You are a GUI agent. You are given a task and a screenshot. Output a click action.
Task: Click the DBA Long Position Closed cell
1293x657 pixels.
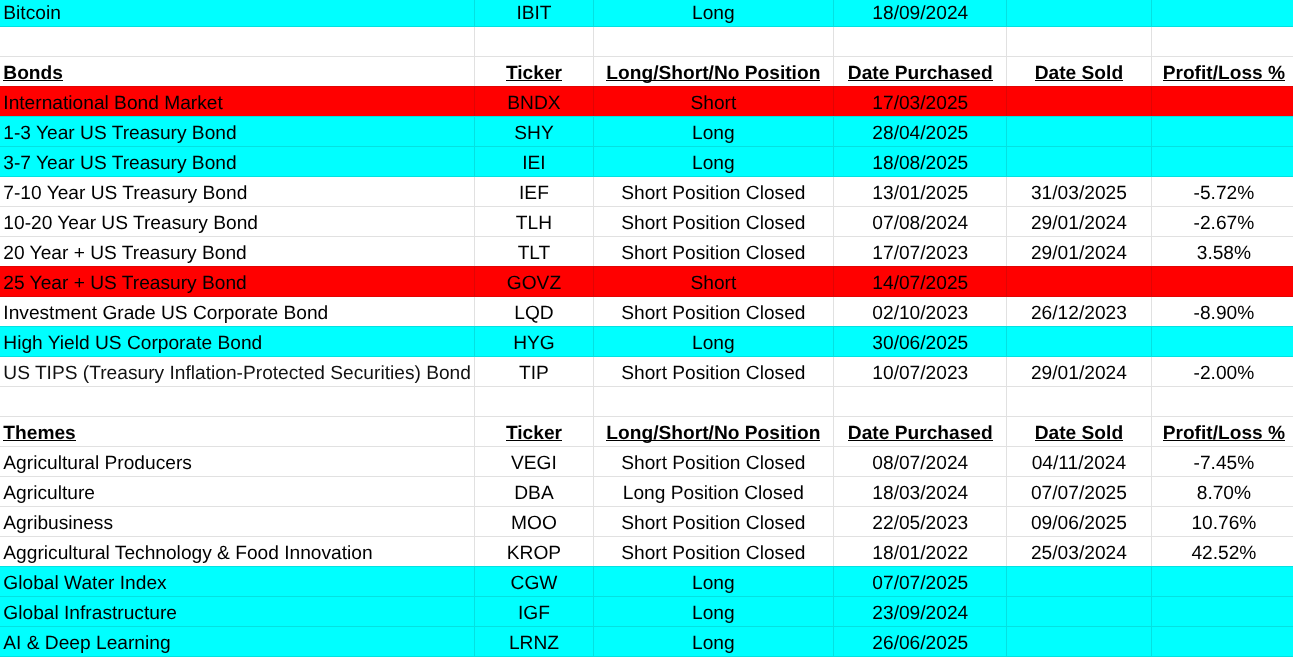713,493
